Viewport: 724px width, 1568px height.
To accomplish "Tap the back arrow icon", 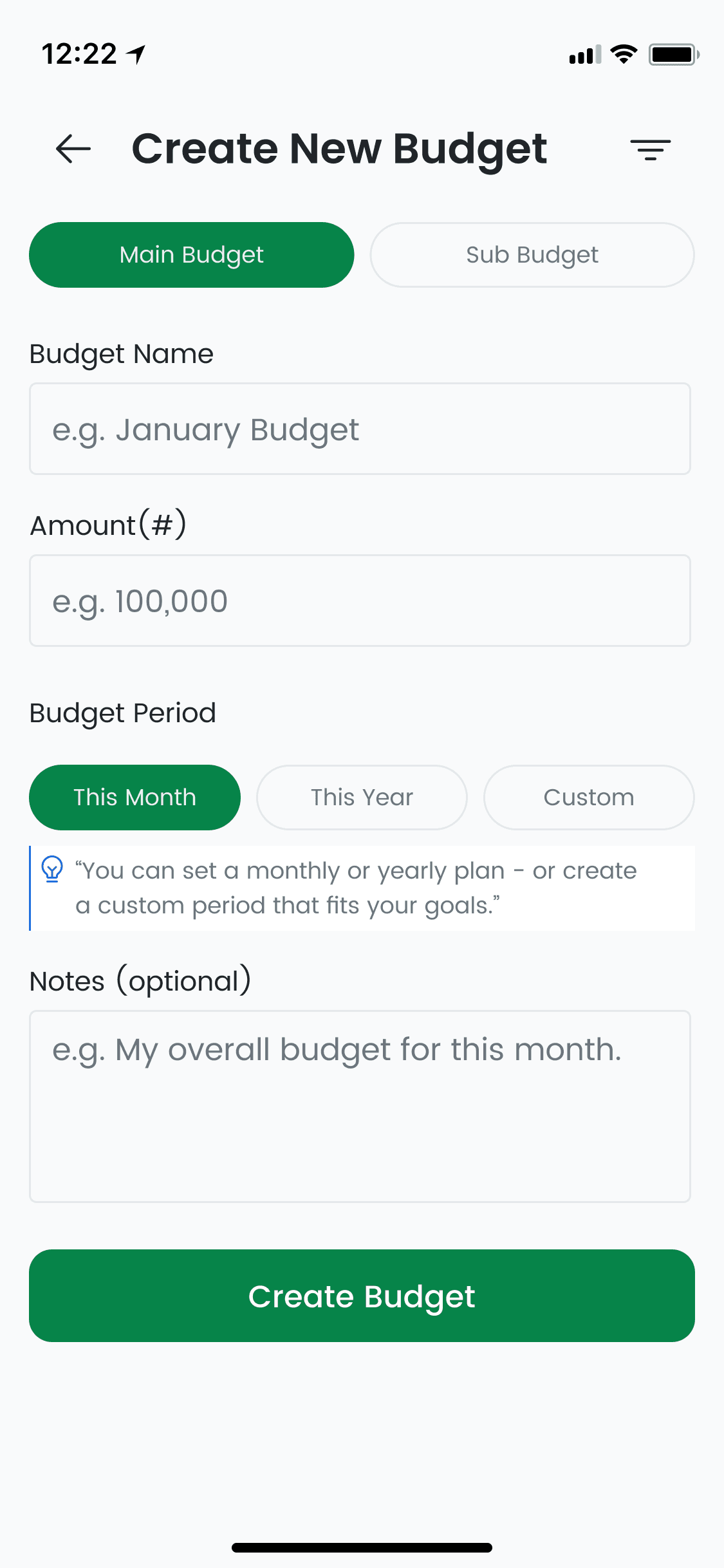I will 73,149.
